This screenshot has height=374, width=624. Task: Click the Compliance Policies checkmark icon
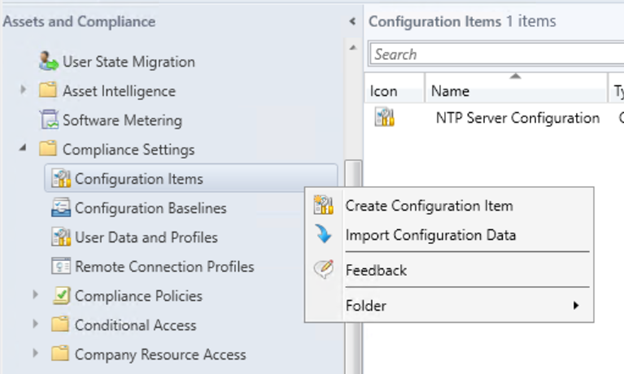61,296
